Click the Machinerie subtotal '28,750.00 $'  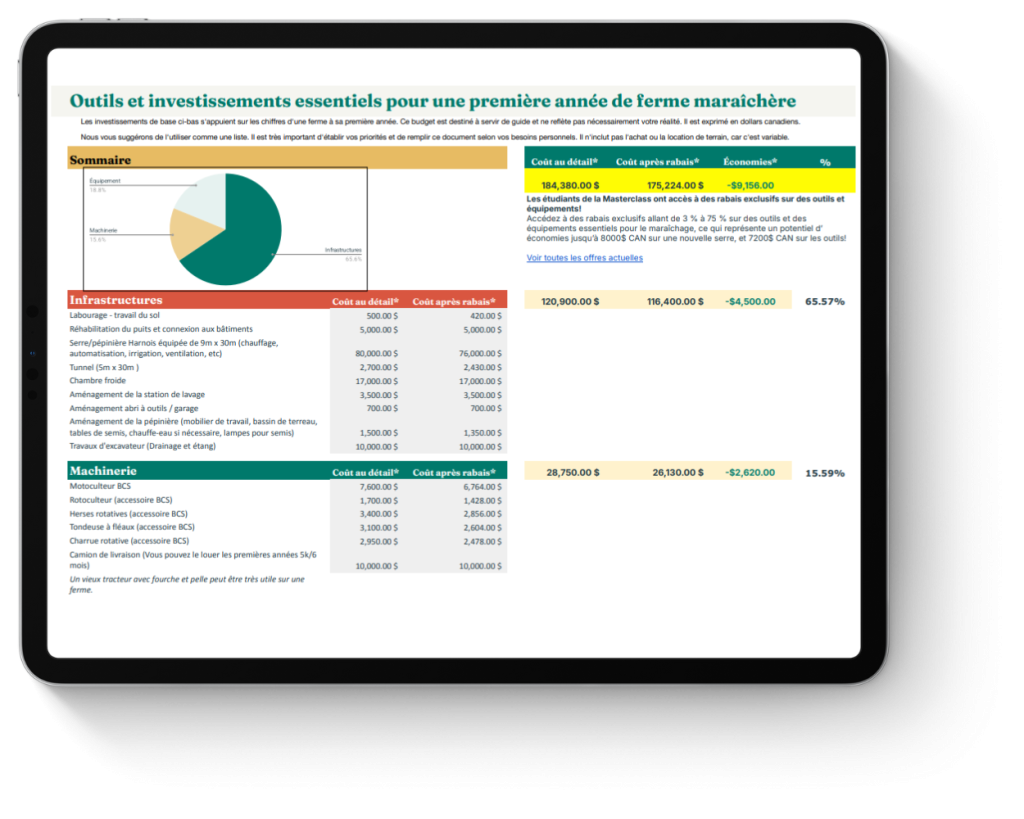point(573,472)
